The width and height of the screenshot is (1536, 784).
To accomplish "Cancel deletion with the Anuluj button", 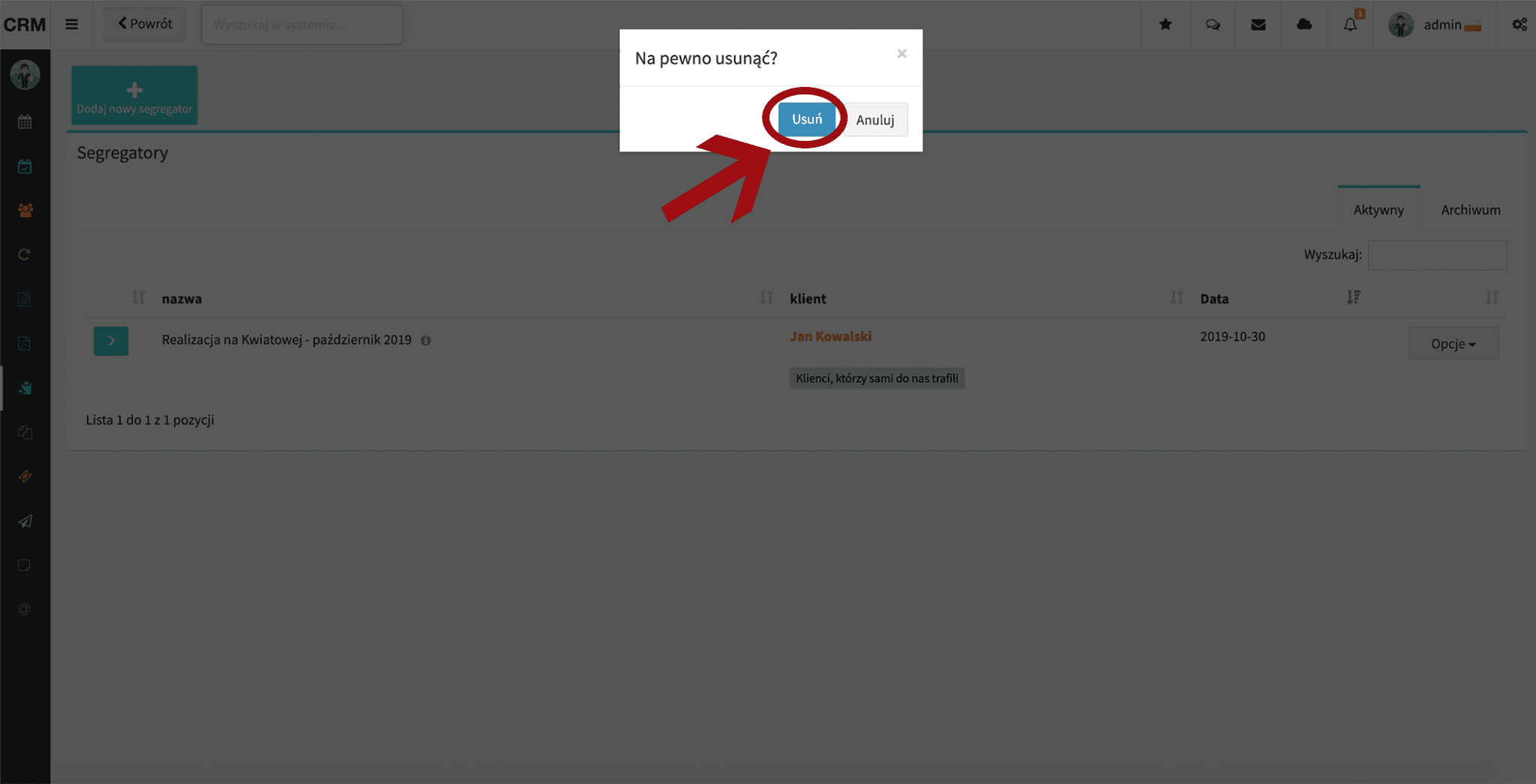I will click(x=875, y=120).
